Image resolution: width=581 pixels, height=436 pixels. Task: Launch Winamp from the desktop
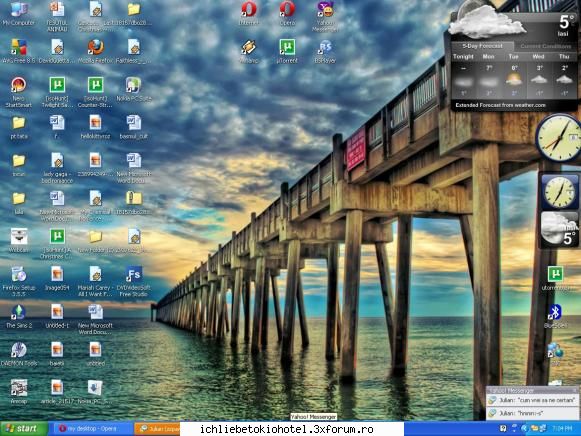click(249, 52)
